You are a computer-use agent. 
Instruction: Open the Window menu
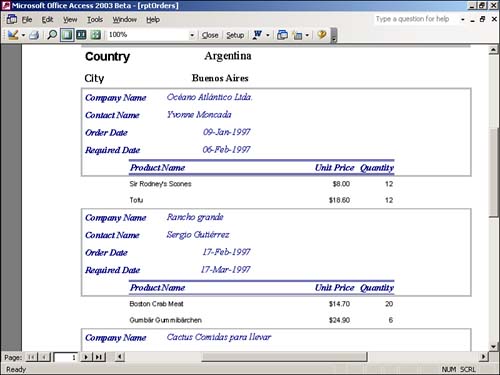(x=125, y=20)
